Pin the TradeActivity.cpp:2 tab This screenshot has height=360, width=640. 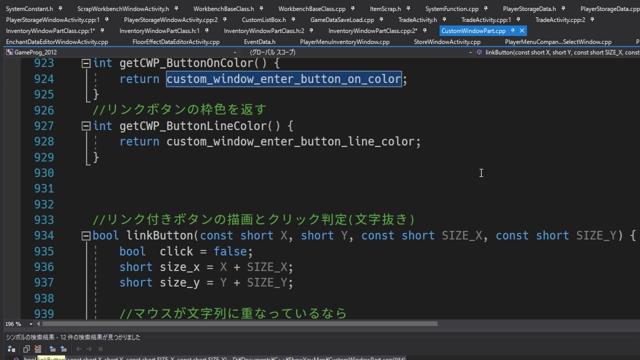(592, 19)
